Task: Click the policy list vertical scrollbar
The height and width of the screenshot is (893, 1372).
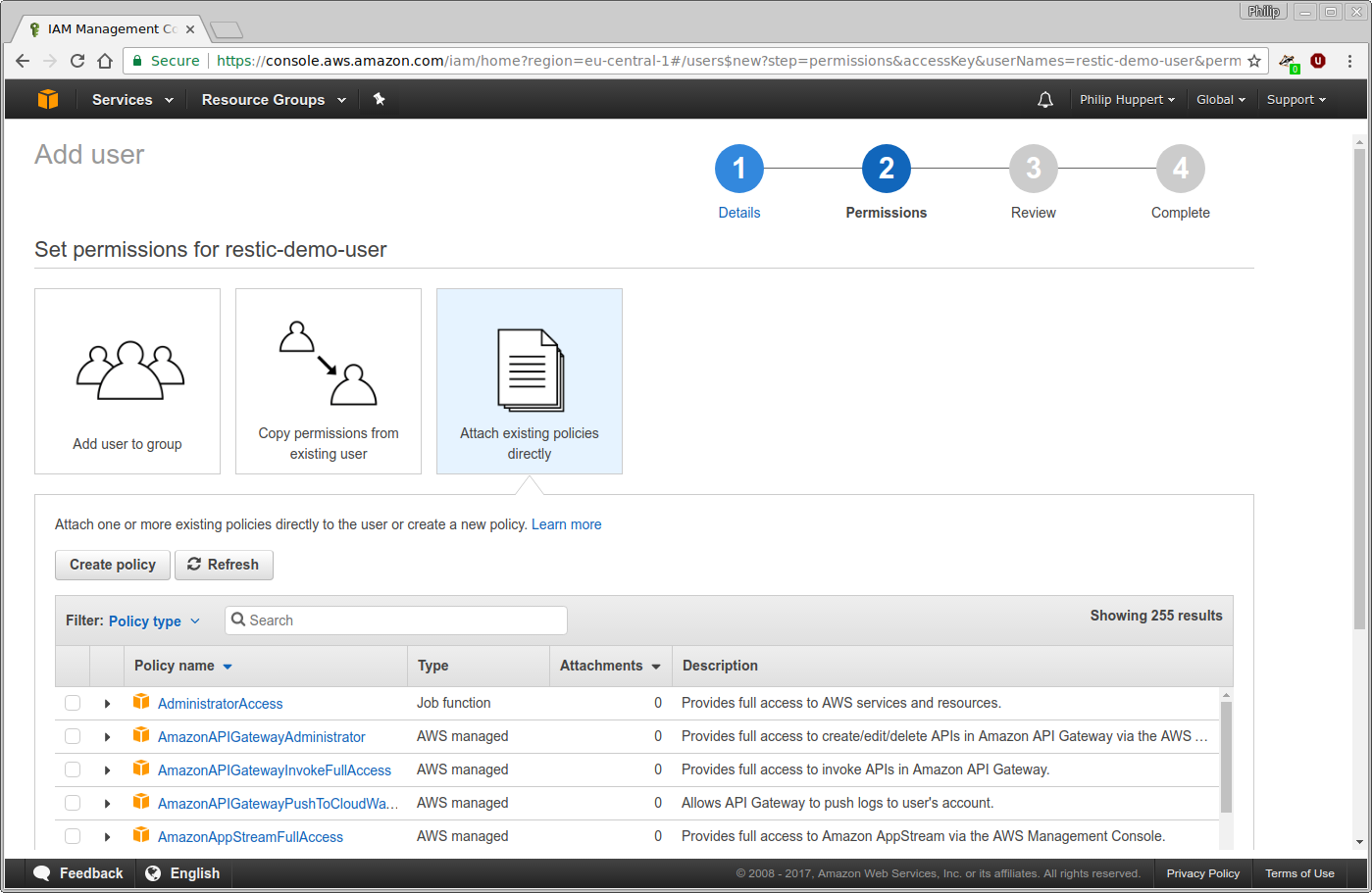Action: click(1226, 755)
